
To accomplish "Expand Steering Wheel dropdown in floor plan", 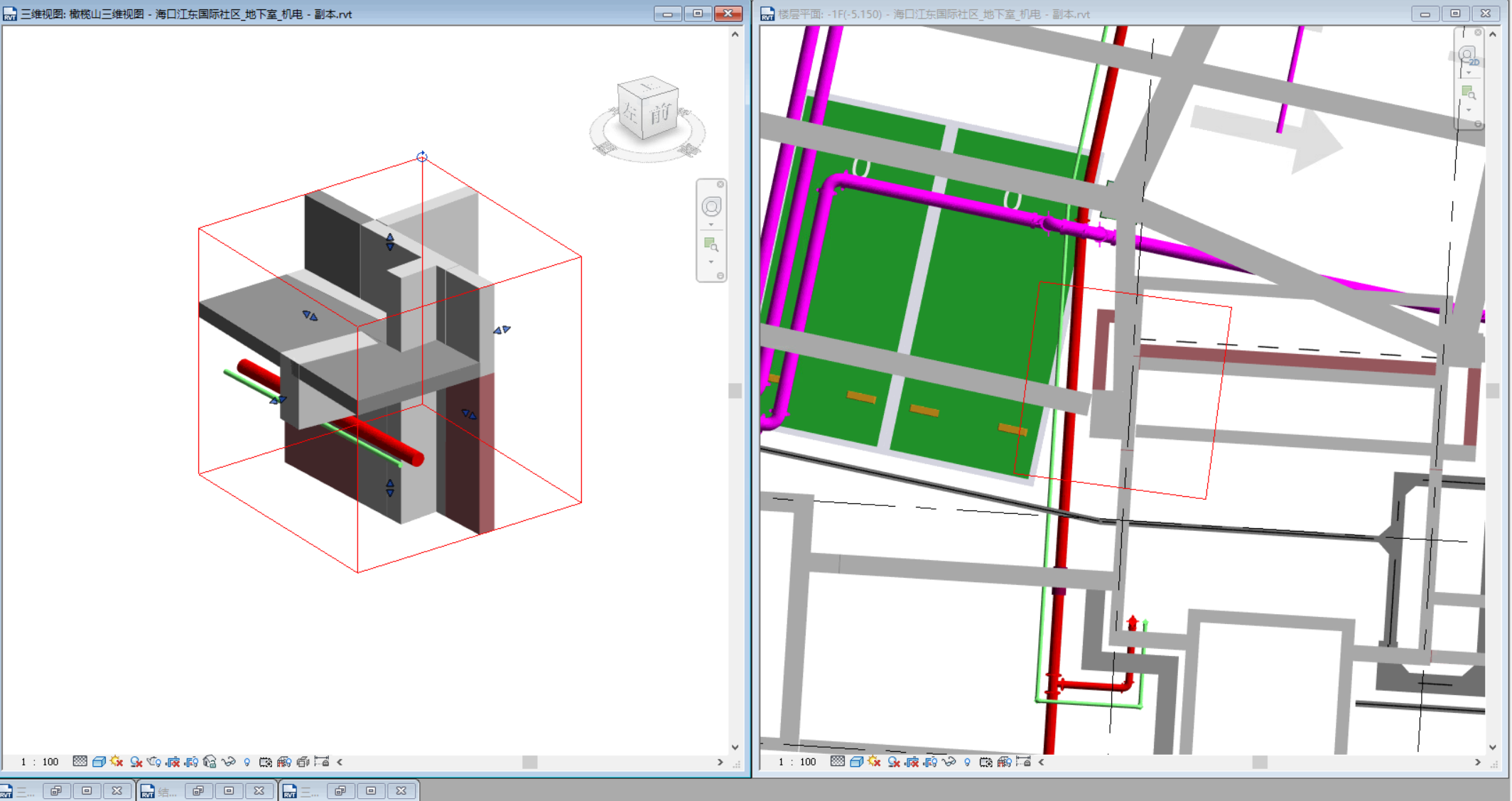I will click(x=1469, y=72).
